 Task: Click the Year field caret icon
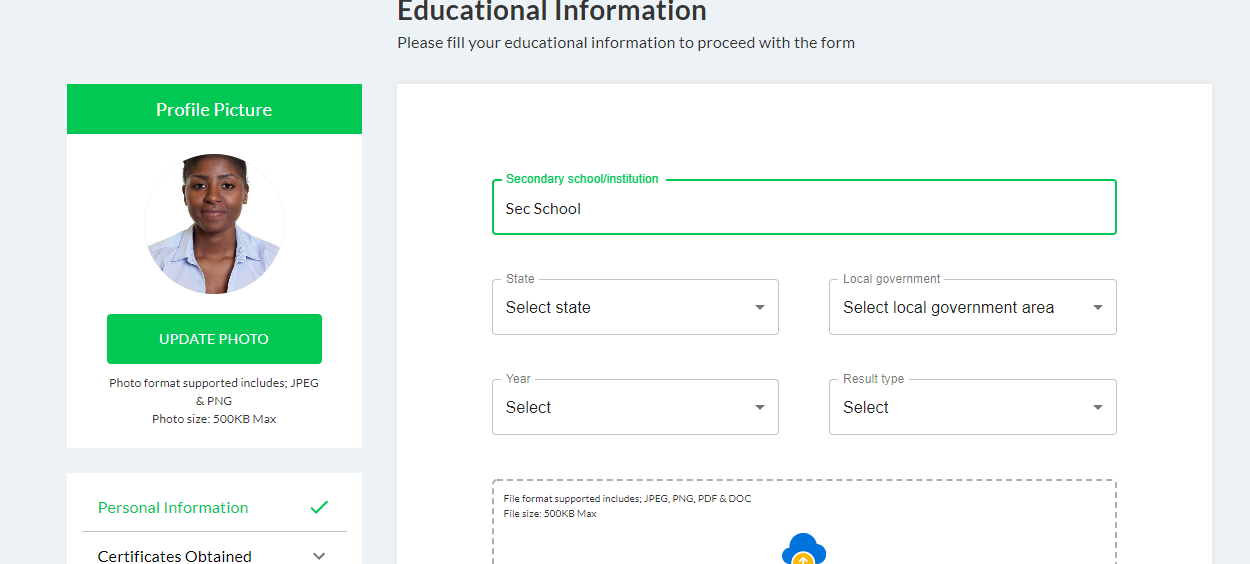[759, 407]
